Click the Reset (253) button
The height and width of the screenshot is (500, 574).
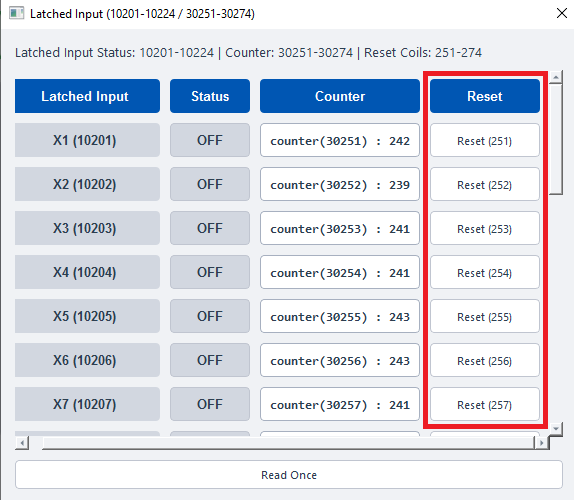pyautogui.click(x=485, y=228)
